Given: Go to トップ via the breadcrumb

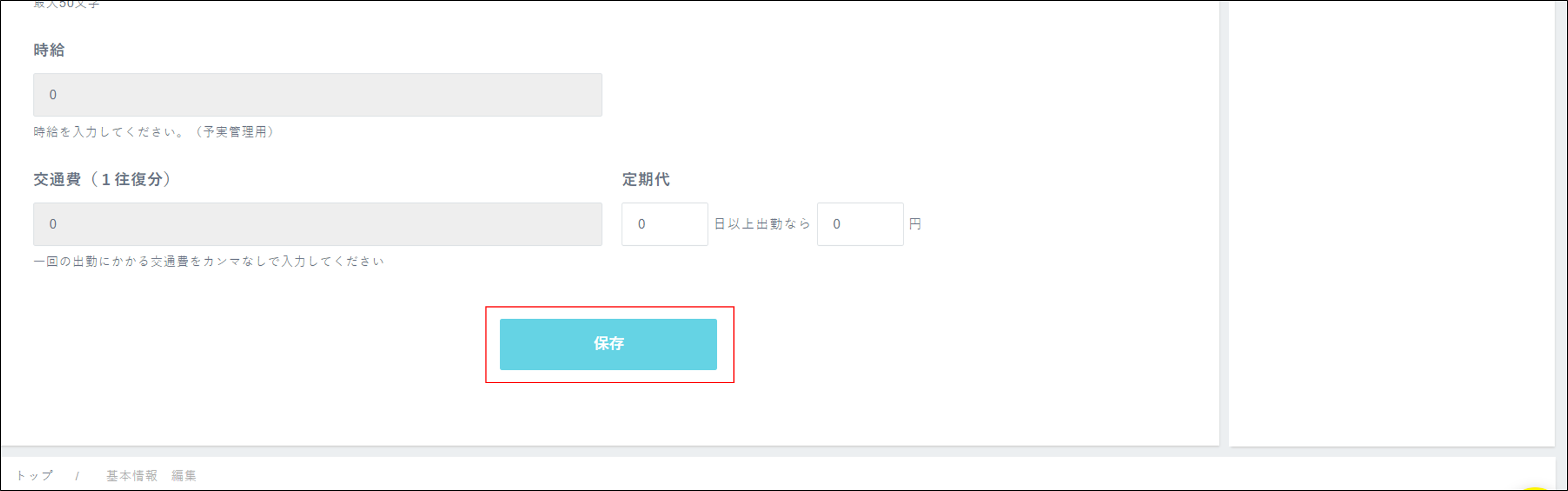Looking at the screenshot, I should coord(34,475).
